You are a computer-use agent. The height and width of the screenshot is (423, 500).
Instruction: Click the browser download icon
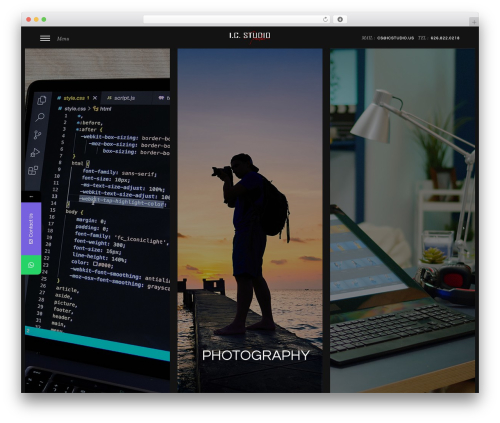pos(340,19)
